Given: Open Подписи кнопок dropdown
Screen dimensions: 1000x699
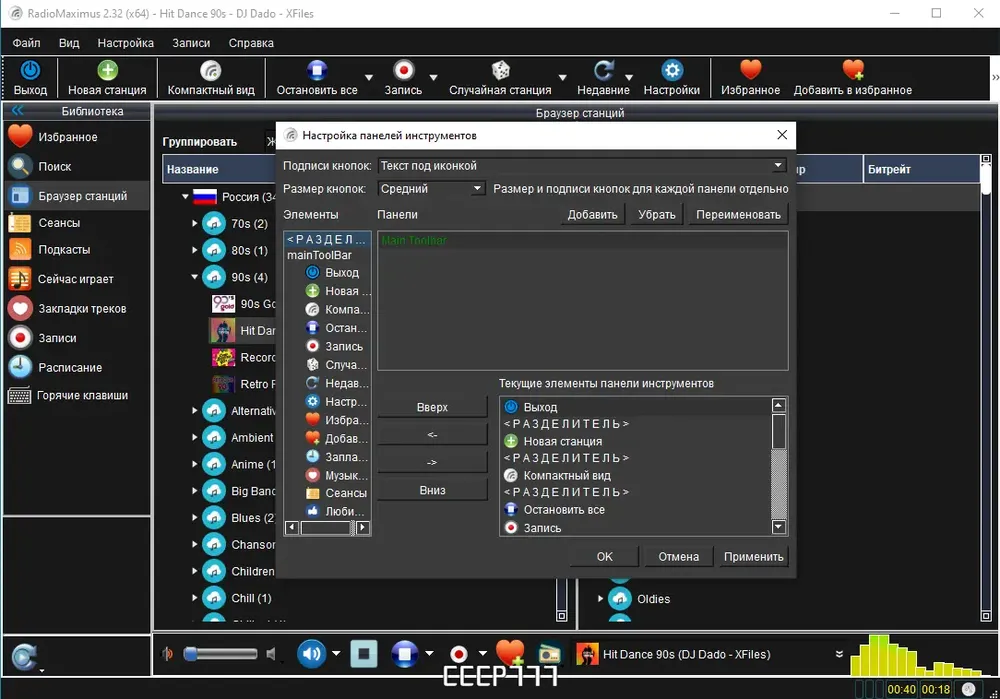Looking at the screenshot, I should click(582, 165).
